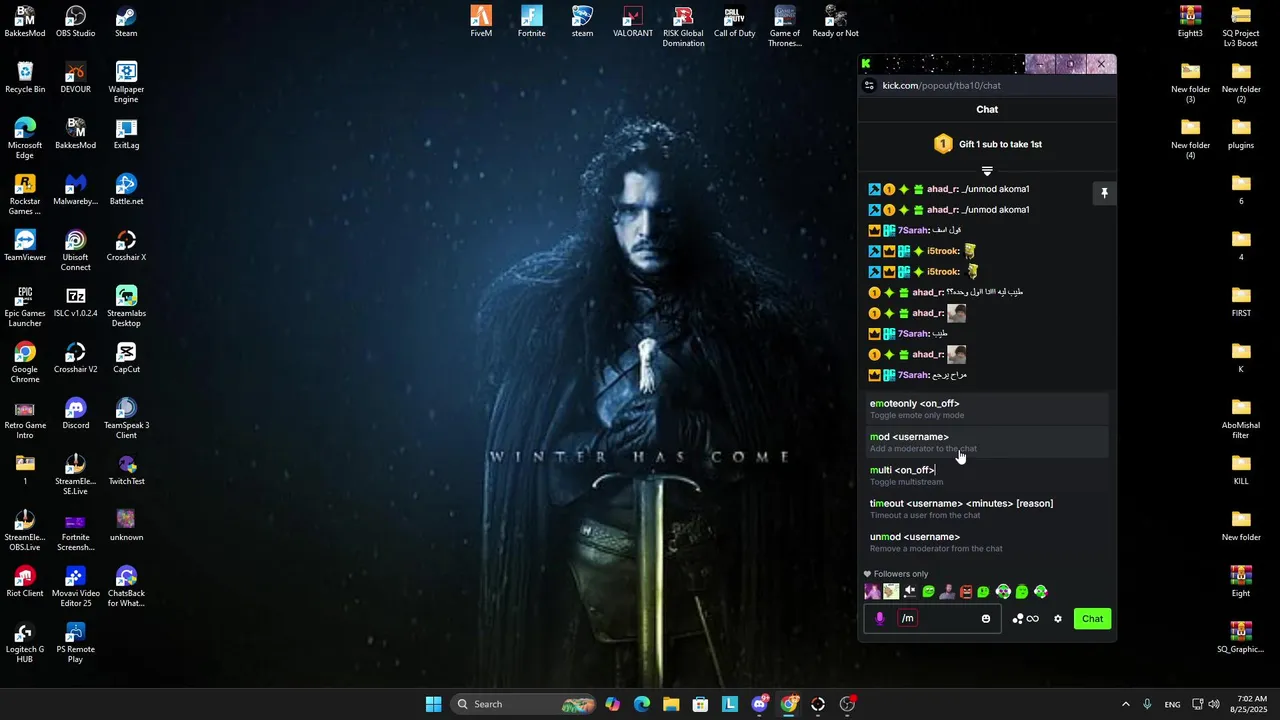Click first ahad_r /unmod akoma1 message username

(x=942, y=189)
